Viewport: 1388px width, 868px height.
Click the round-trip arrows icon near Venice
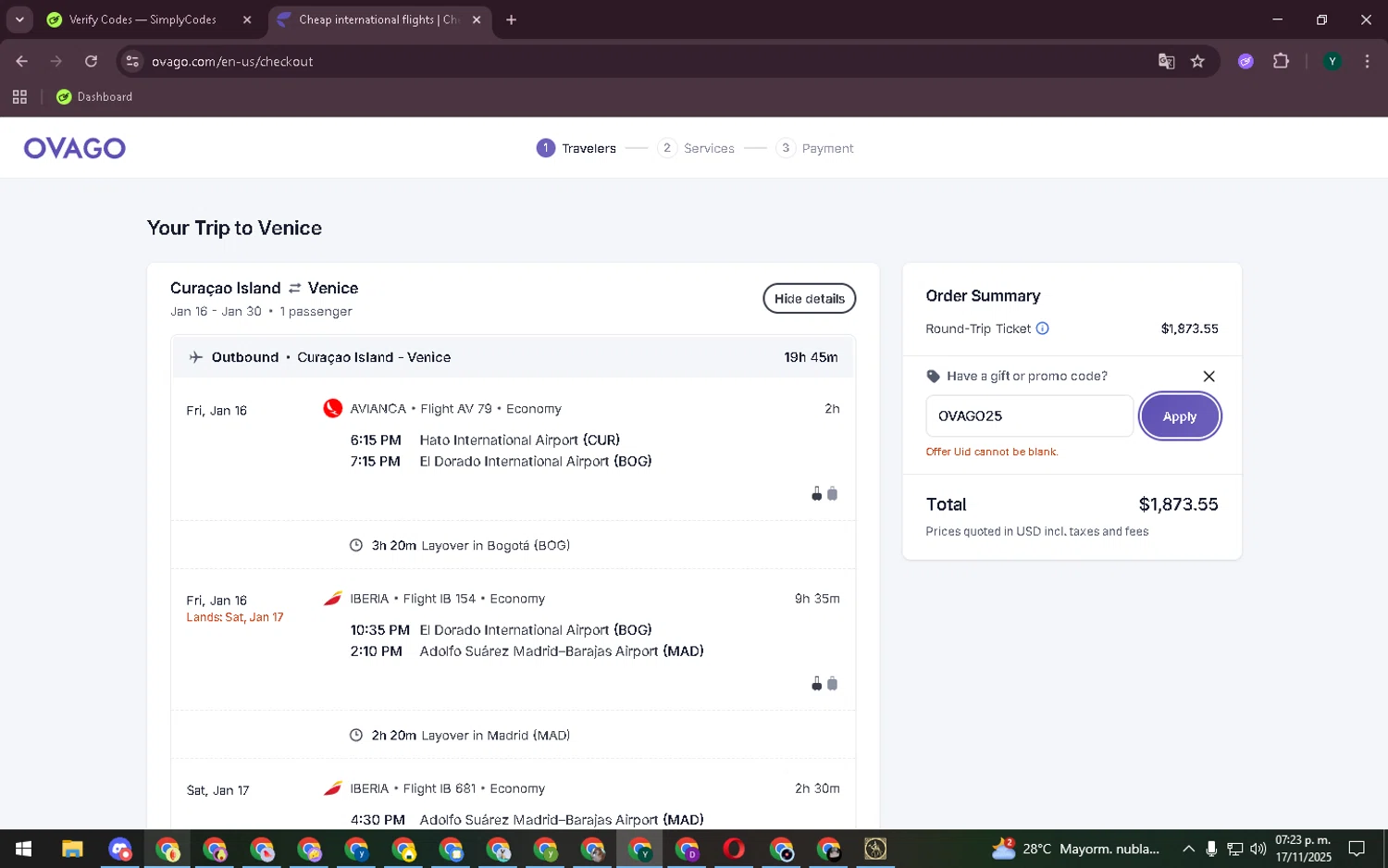pyautogui.click(x=294, y=289)
